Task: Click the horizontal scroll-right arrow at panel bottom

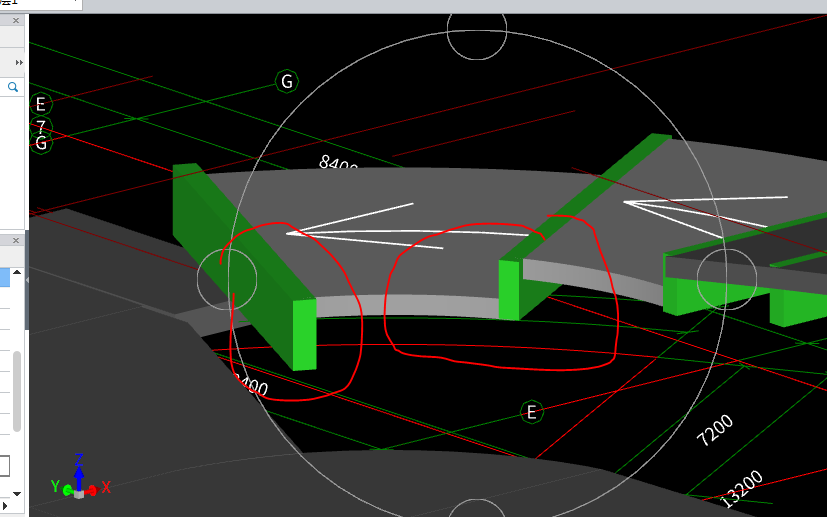Action: pyautogui.click(x=6, y=506)
